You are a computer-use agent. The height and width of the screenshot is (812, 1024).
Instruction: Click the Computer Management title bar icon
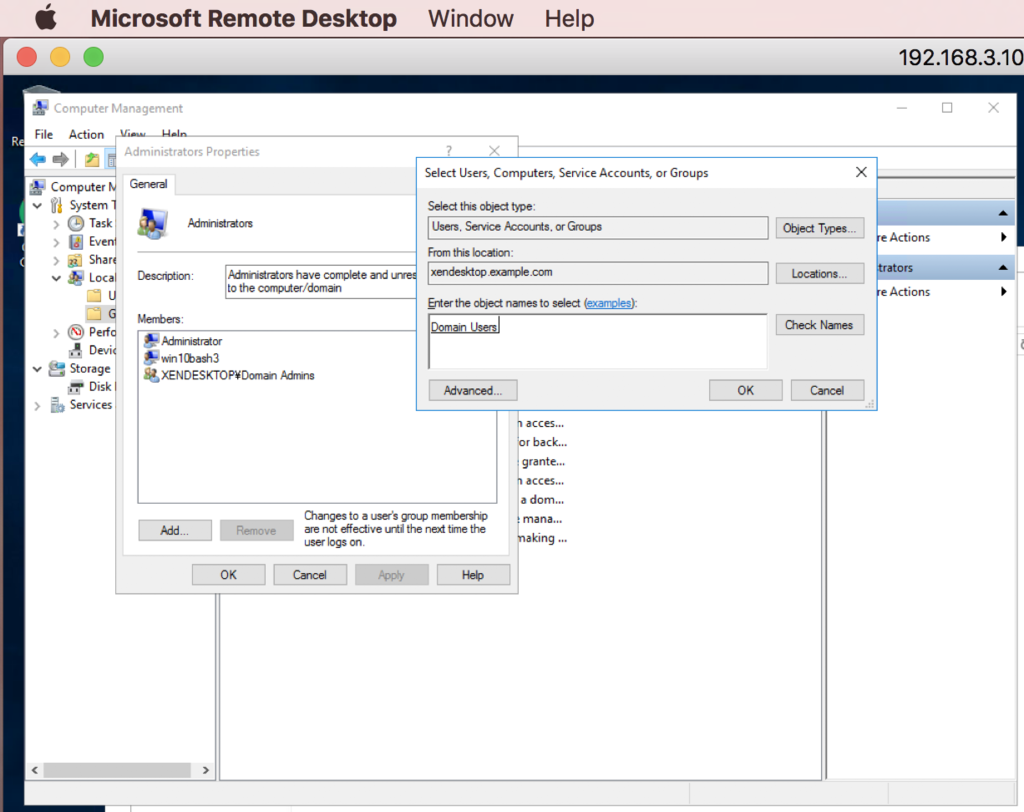pos(40,108)
